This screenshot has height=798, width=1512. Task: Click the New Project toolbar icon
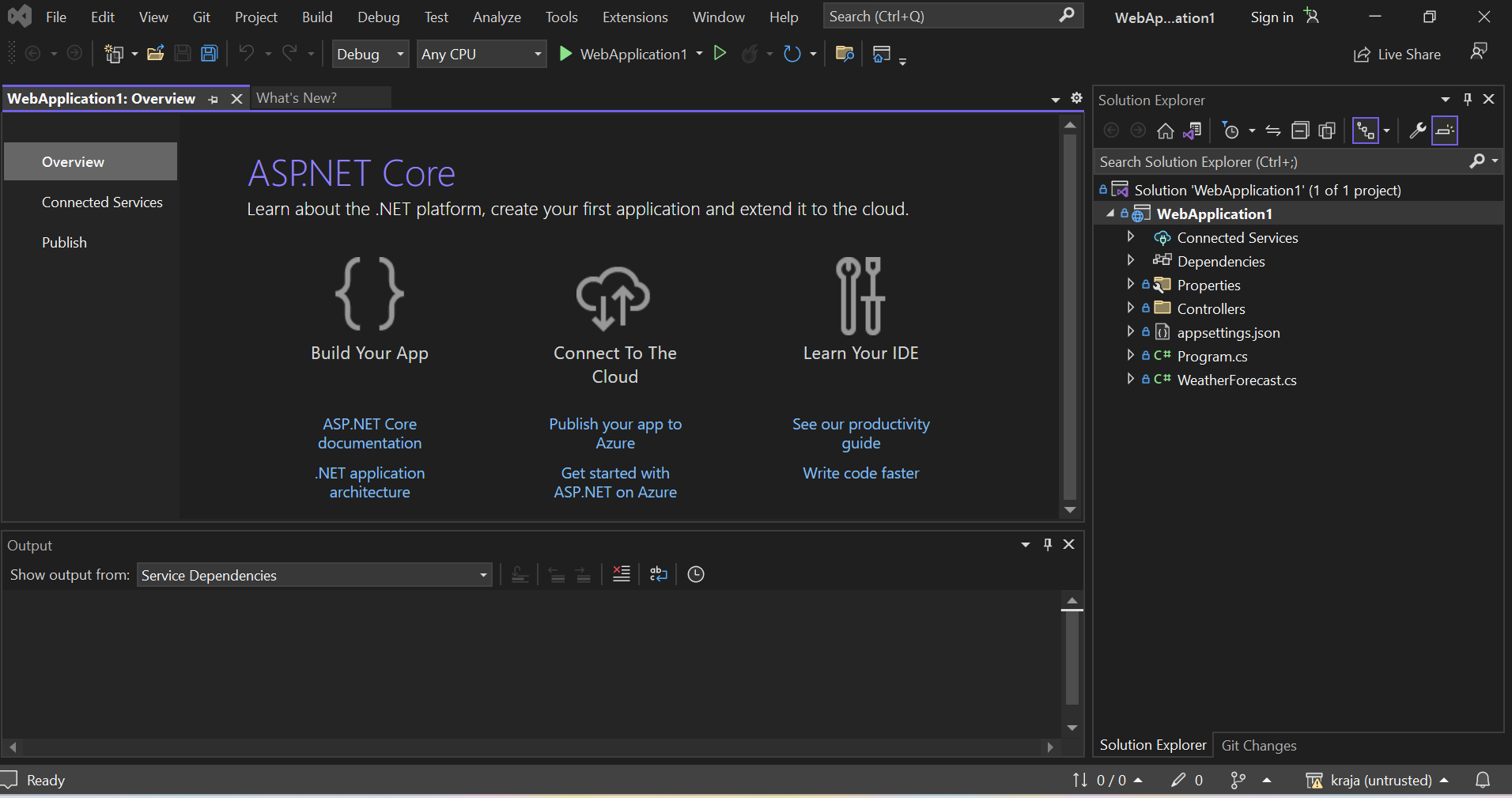point(115,54)
